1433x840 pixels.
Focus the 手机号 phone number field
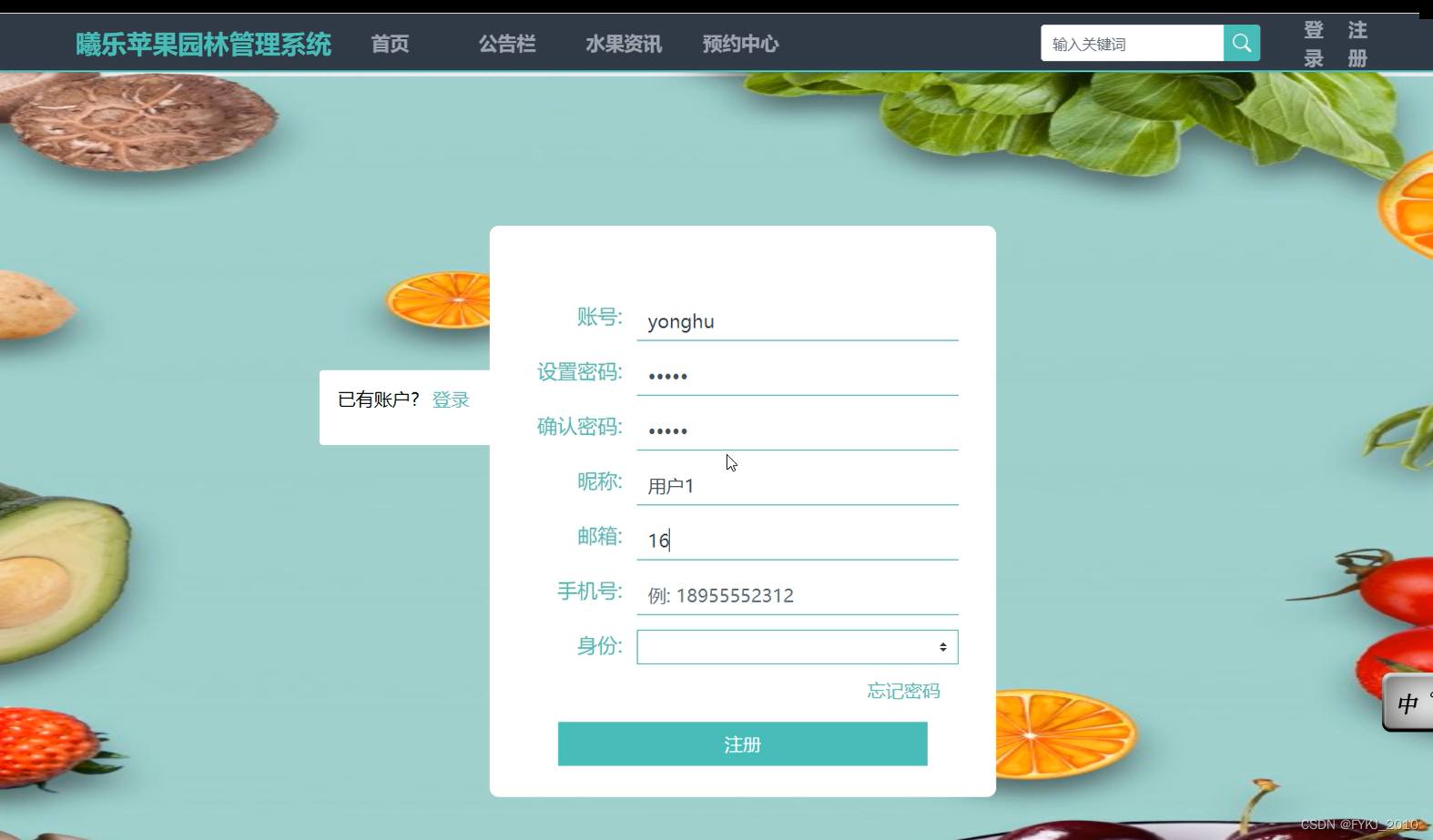point(798,595)
